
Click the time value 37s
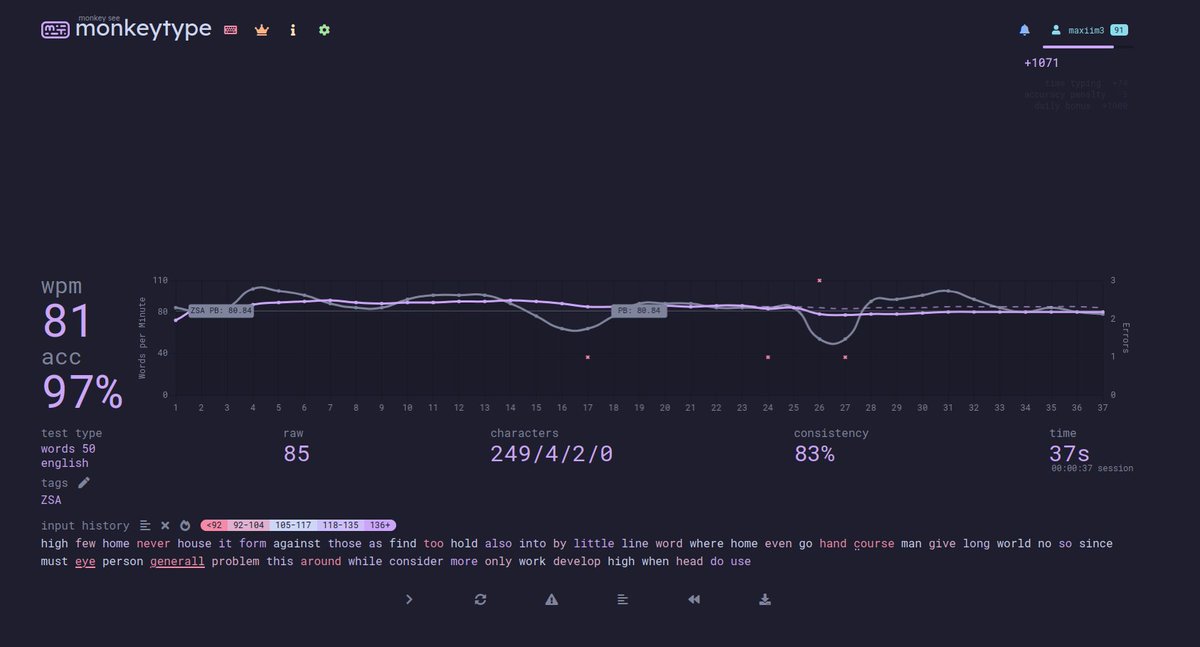click(x=1069, y=454)
